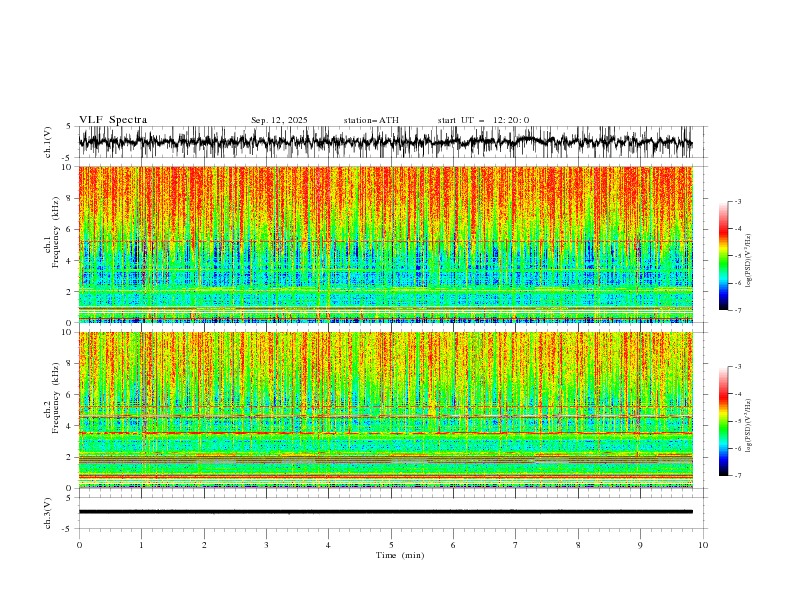792x612 pixels.
Task: Click time axis tick label "10"
Action: 703,545
